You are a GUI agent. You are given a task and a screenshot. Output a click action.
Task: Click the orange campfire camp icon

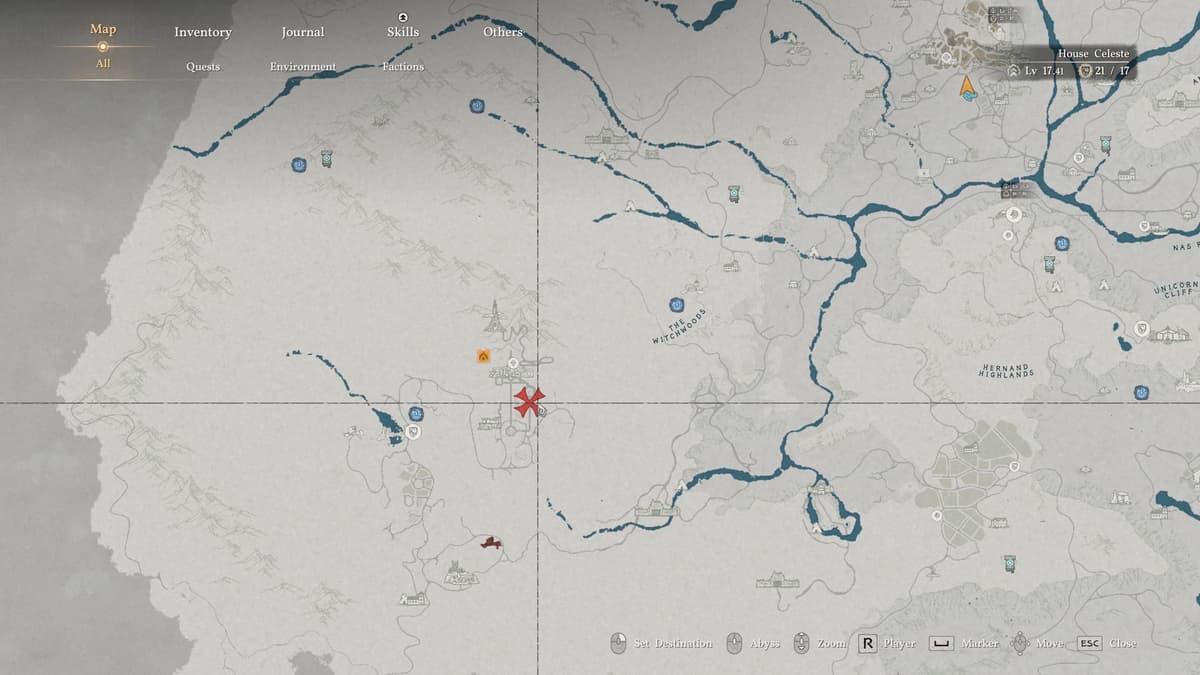pos(484,355)
